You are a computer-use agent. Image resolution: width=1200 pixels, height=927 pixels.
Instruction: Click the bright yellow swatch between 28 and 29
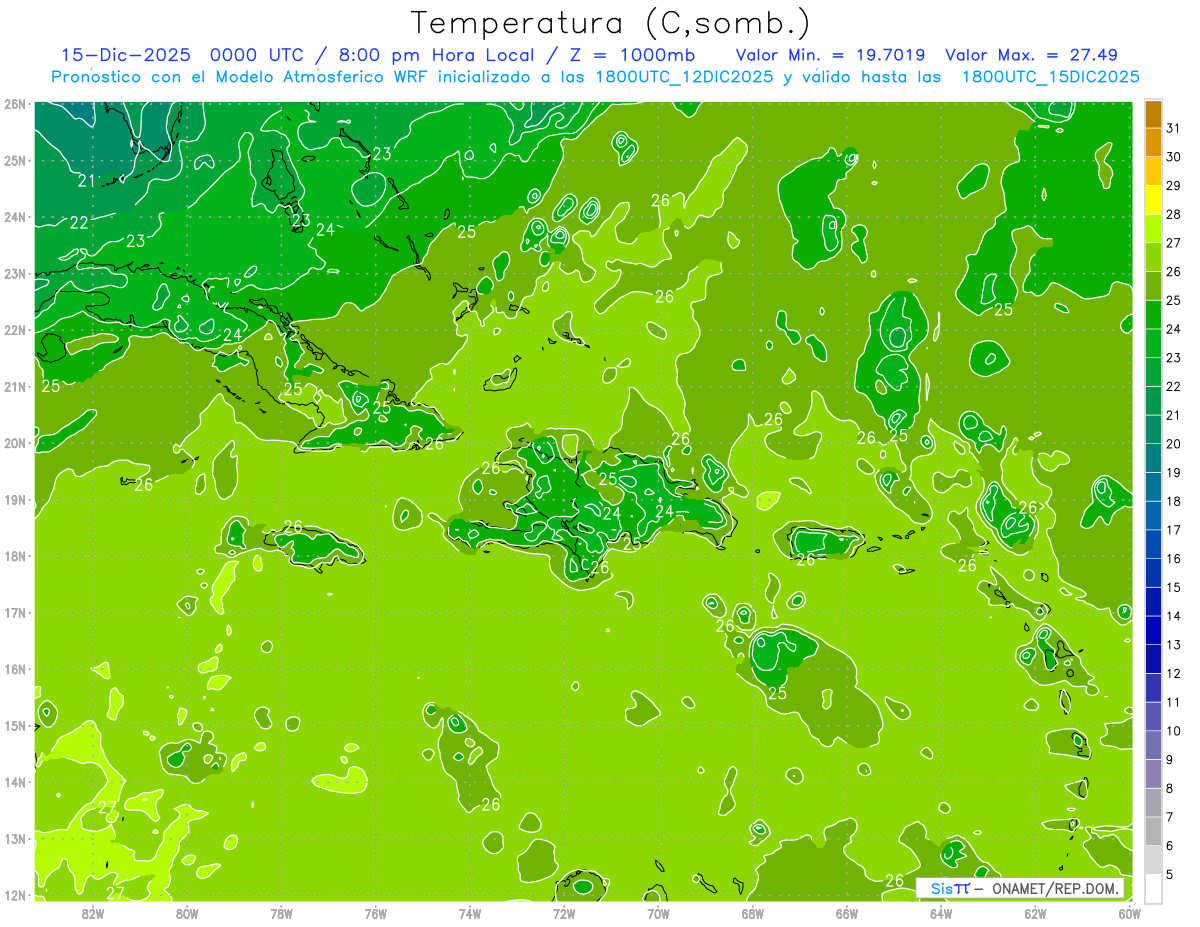[1153, 200]
